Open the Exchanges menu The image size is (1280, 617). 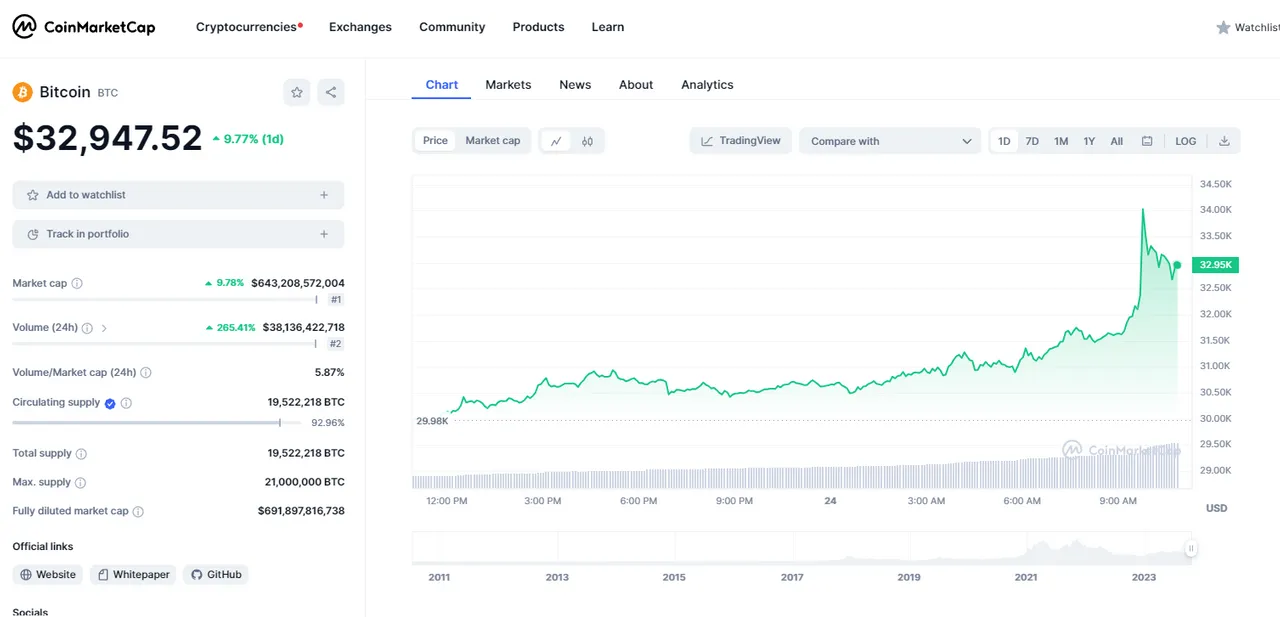pos(360,27)
